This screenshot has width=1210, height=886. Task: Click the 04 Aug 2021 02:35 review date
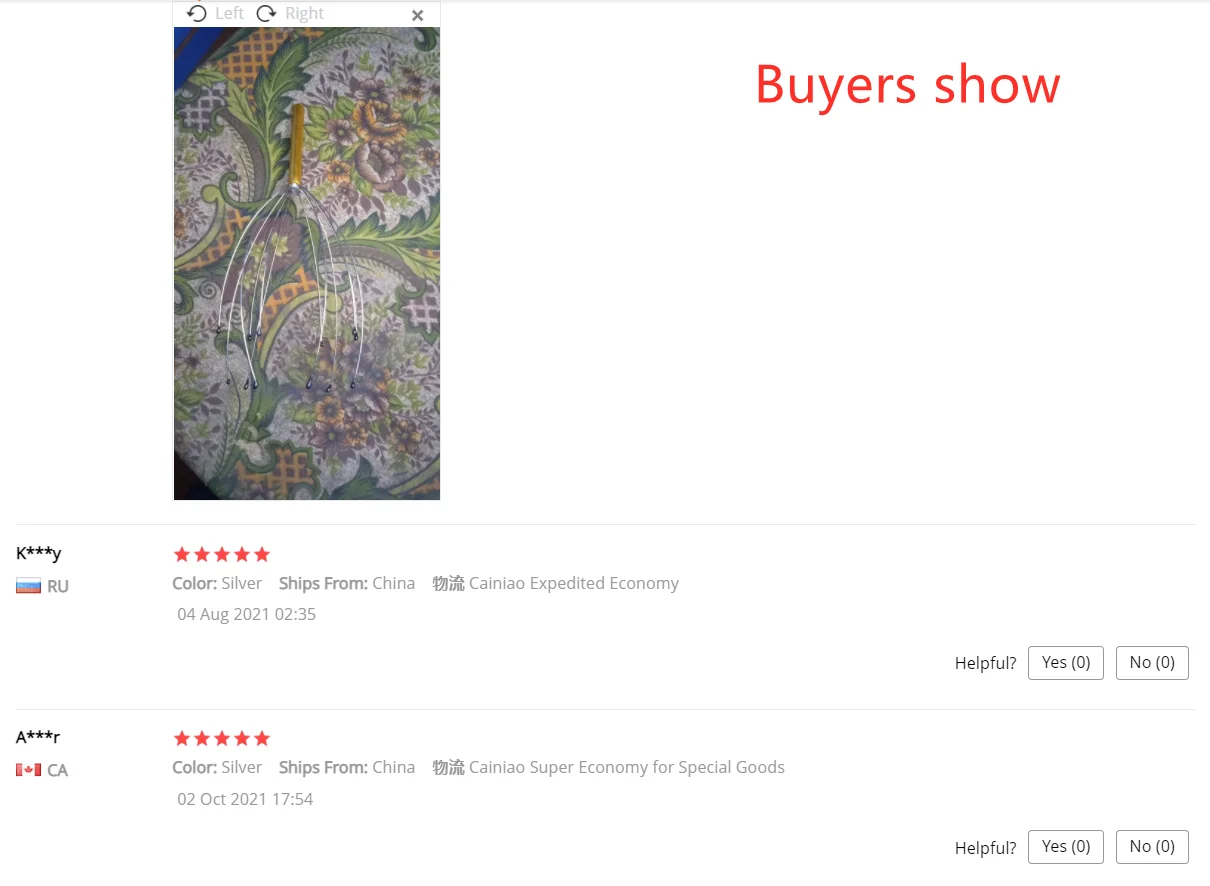click(247, 614)
